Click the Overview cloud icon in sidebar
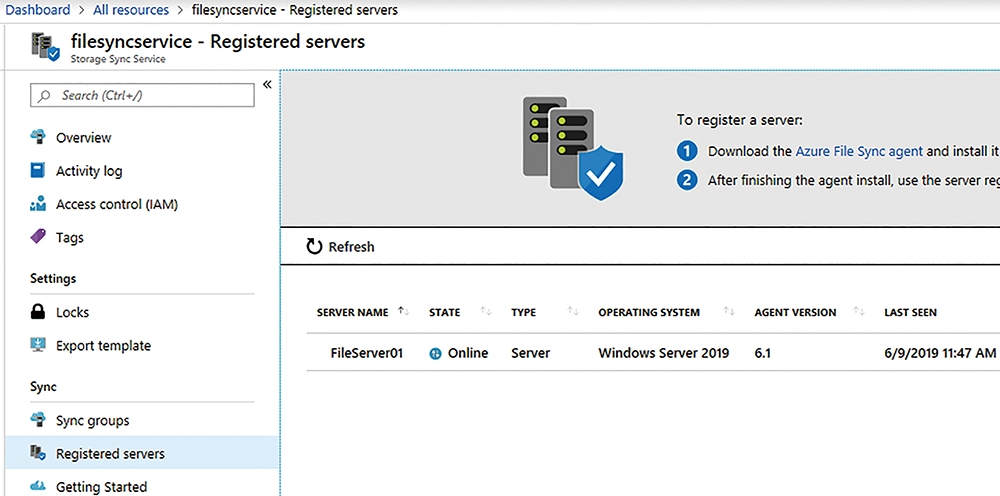This screenshot has width=1000, height=496. pos(38,137)
